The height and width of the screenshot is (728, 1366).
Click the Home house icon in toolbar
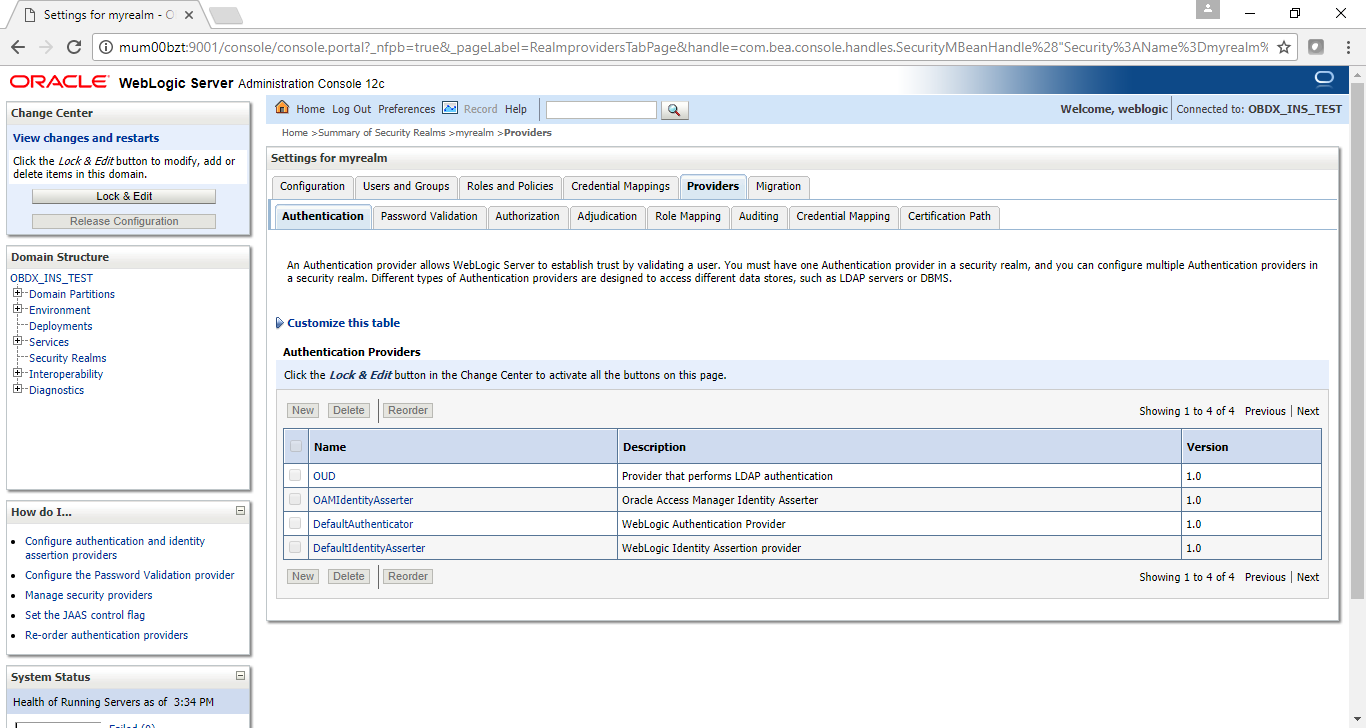tap(282, 108)
